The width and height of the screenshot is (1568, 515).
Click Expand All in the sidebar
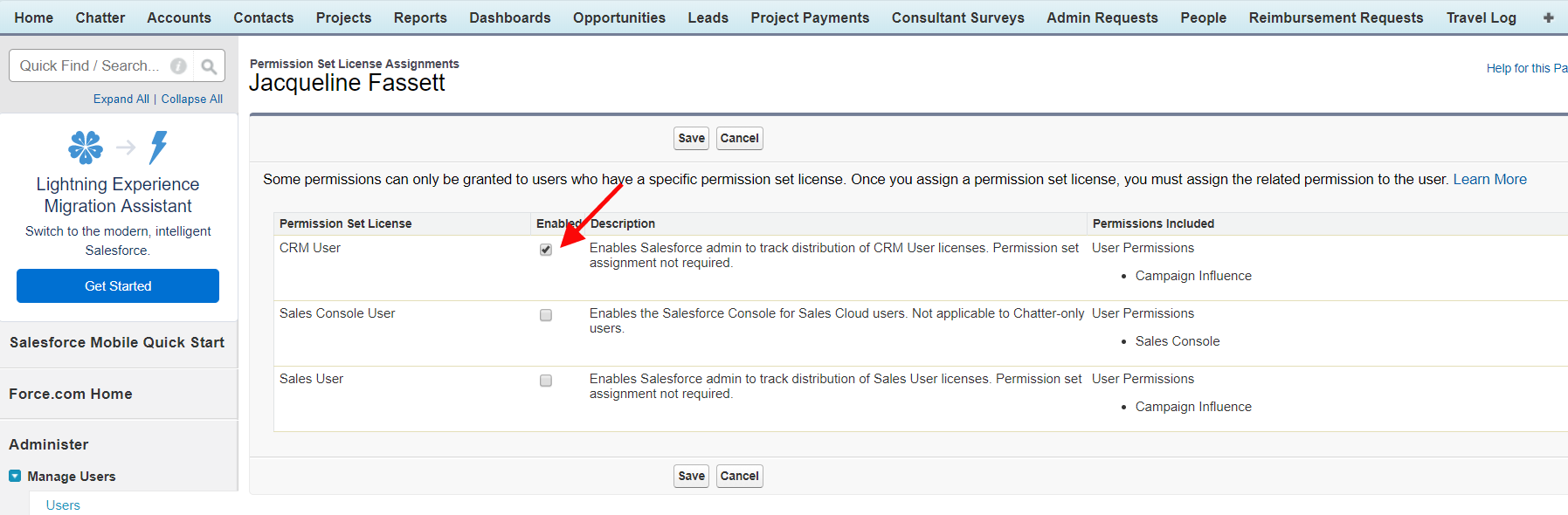[x=121, y=99]
